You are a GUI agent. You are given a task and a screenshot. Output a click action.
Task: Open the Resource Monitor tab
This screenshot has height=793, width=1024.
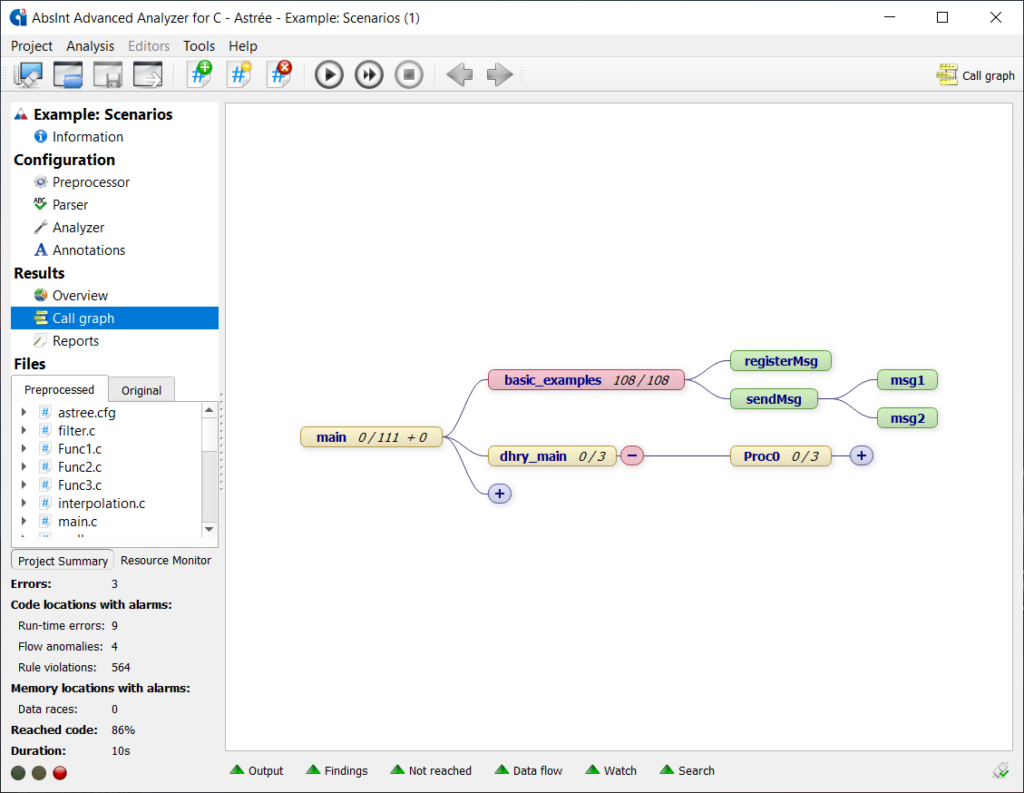click(166, 560)
